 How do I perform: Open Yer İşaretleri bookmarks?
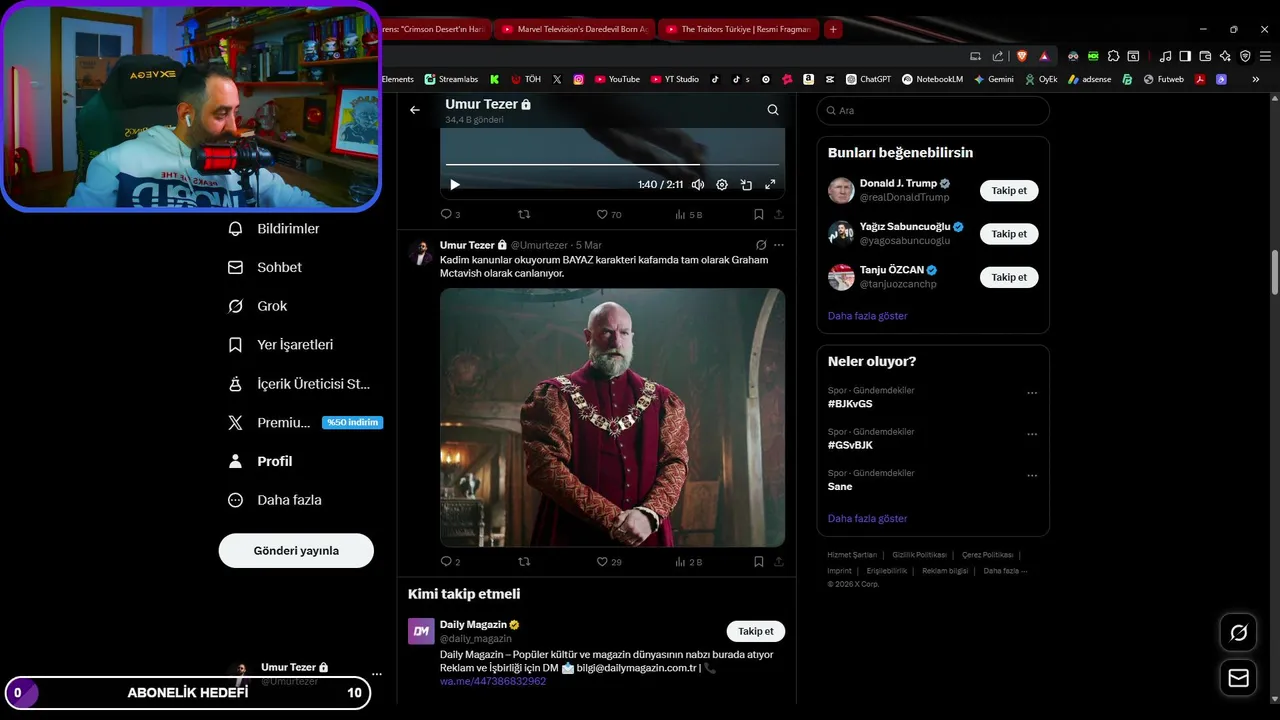point(281,345)
